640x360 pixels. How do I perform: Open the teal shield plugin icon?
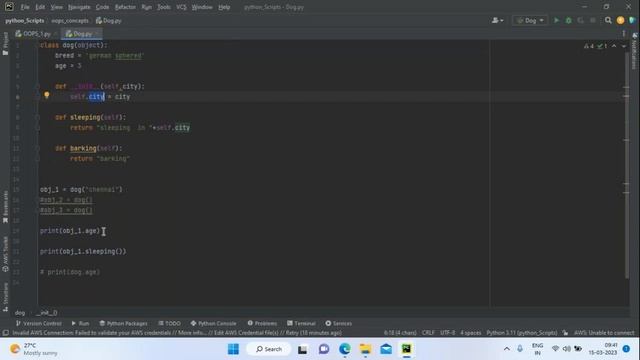tap(633, 20)
